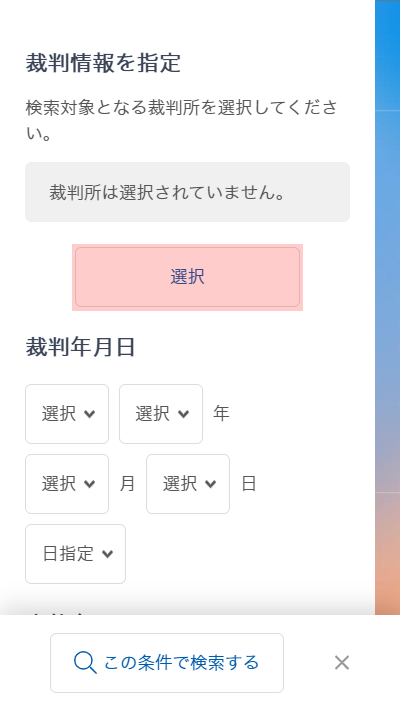Click the 裁判情報を指定 heading
Screen dimensions: 400x710
pos(103,63)
